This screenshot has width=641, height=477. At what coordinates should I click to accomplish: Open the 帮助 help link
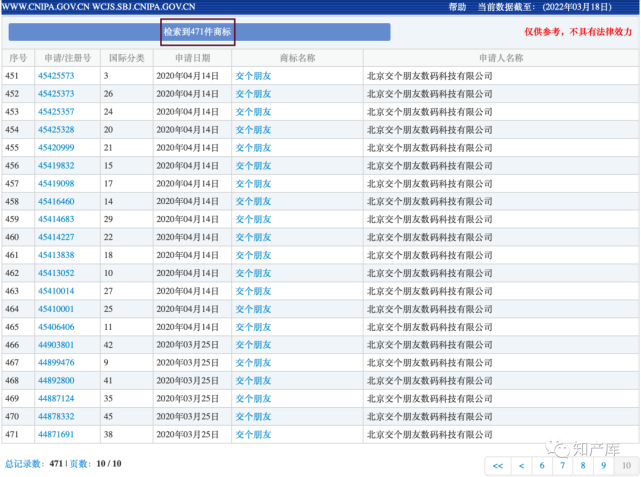coord(457,7)
